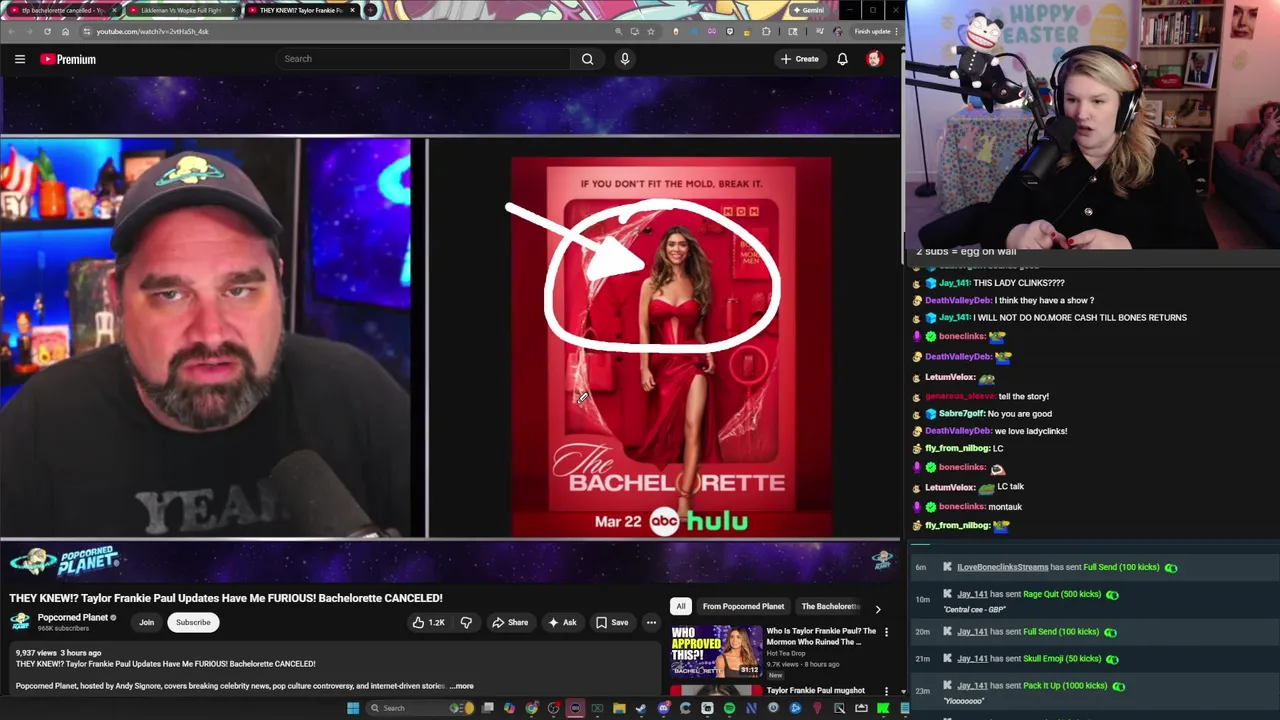Open the Windows Start menu

click(353, 708)
